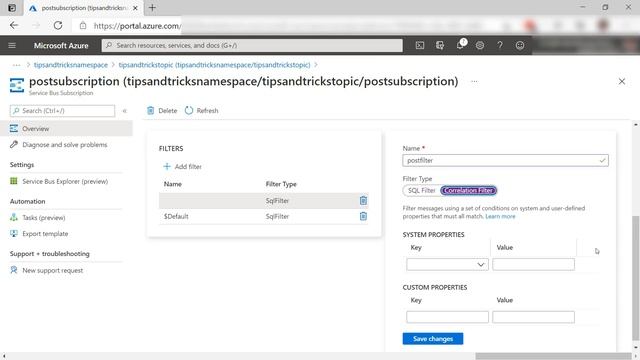Screen dimensions: 640x360
Task: Click the System Properties Value field
Action: tap(533, 264)
